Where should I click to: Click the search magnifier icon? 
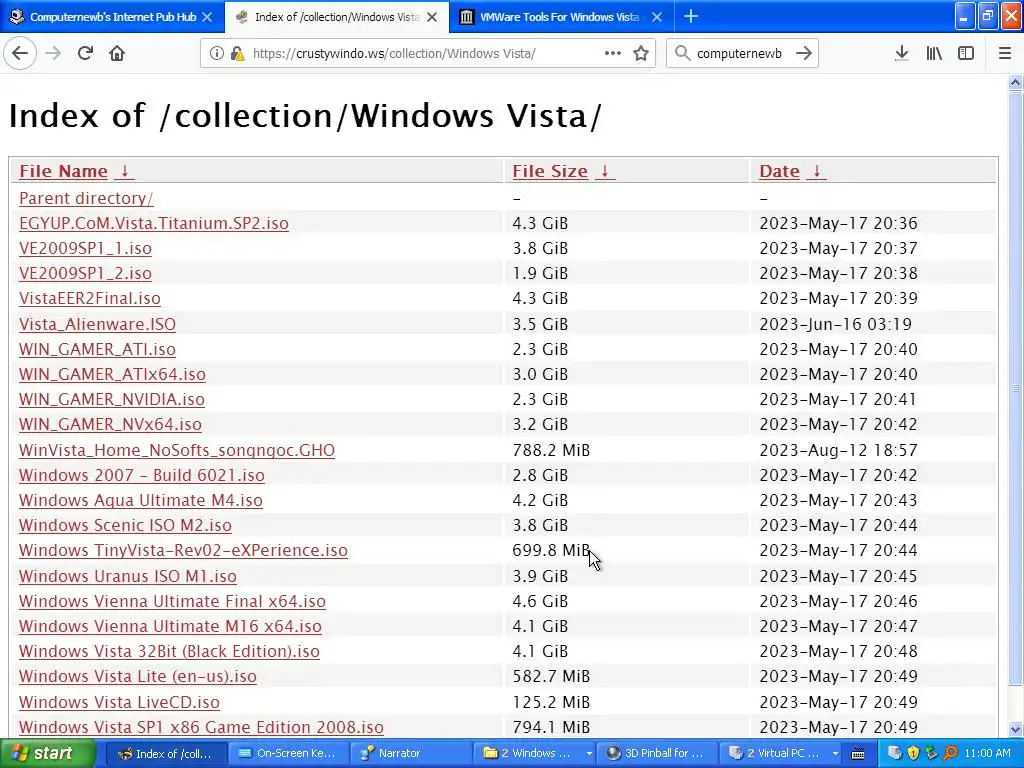click(x=682, y=53)
